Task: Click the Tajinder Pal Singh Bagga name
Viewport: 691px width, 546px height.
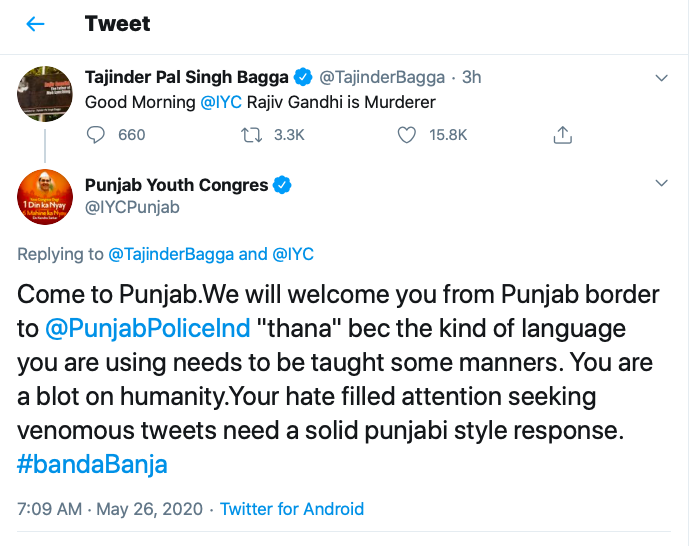Action: click(x=187, y=77)
